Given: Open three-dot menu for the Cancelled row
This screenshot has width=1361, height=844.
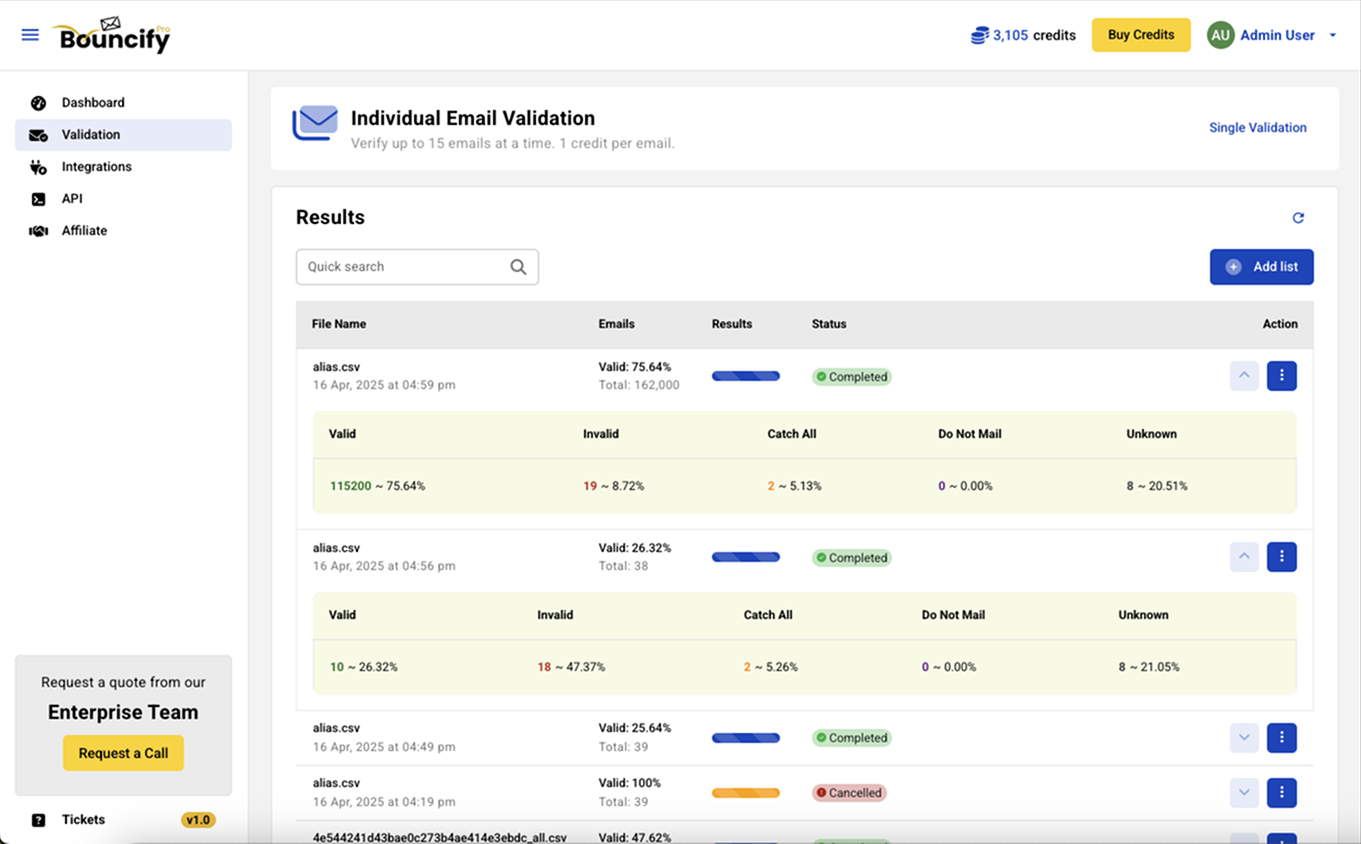Looking at the screenshot, I should [1281, 793].
